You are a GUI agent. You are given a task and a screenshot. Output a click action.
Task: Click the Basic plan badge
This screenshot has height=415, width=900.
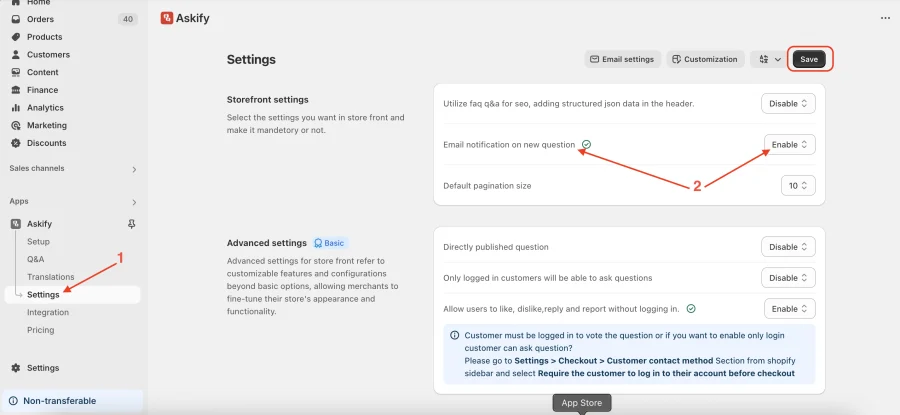pyautogui.click(x=330, y=243)
